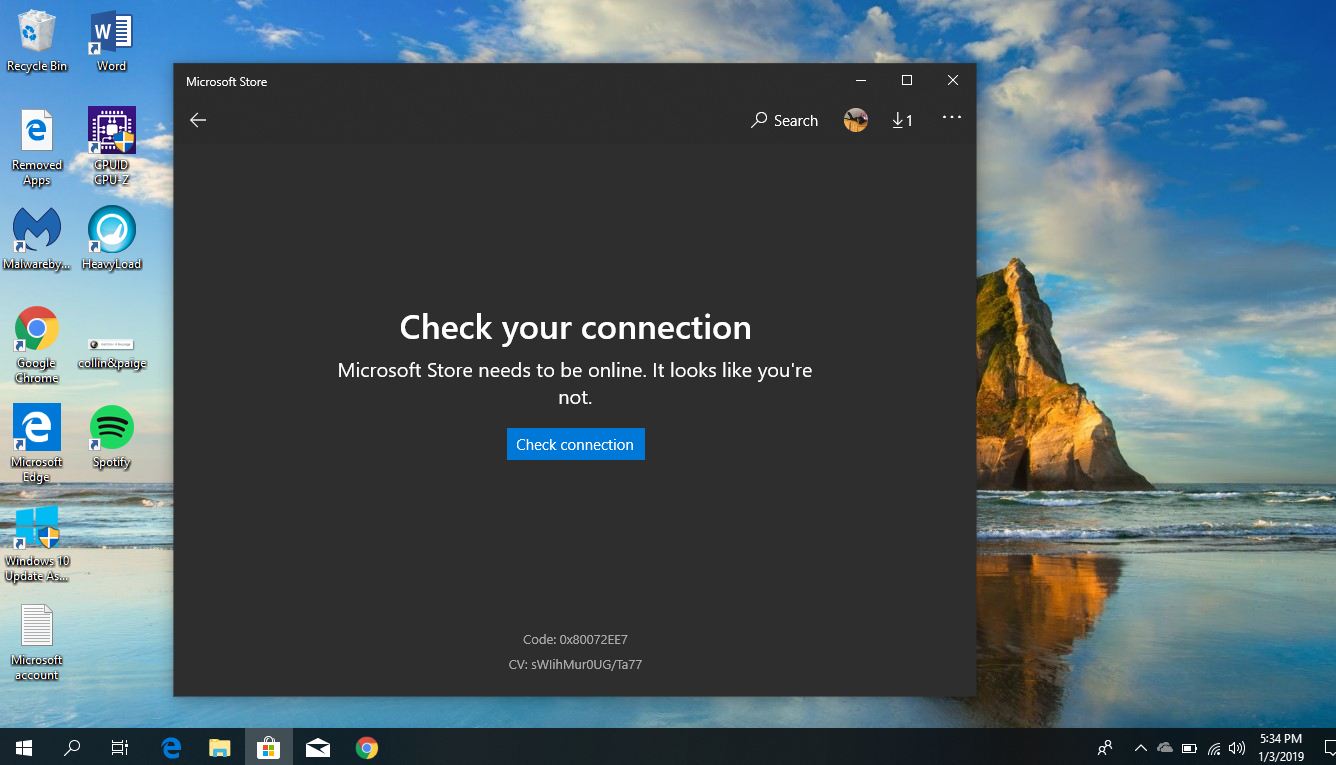Click the Check connection button

pos(576,444)
